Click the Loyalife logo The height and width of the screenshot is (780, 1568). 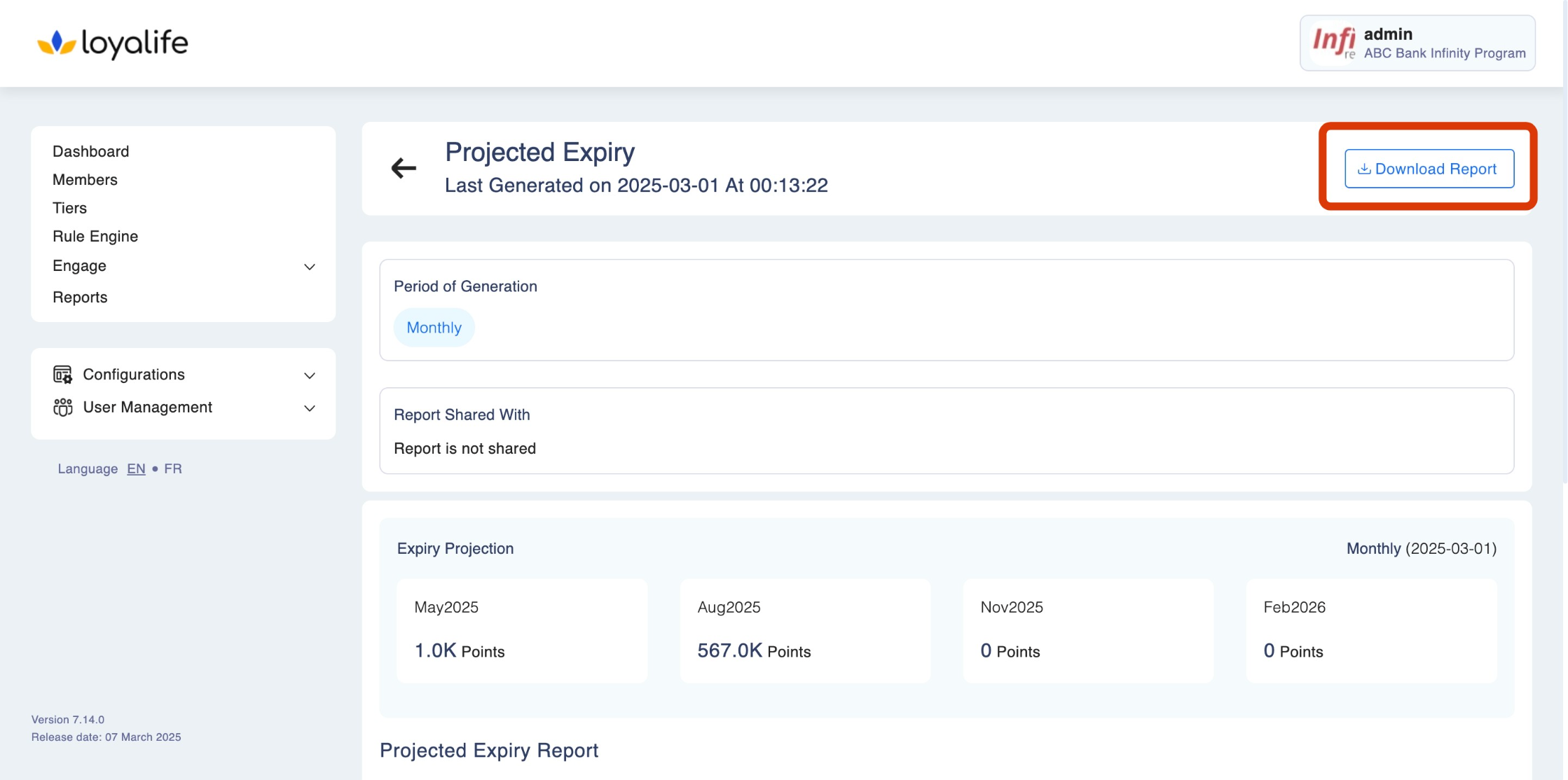tap(112, 43)
